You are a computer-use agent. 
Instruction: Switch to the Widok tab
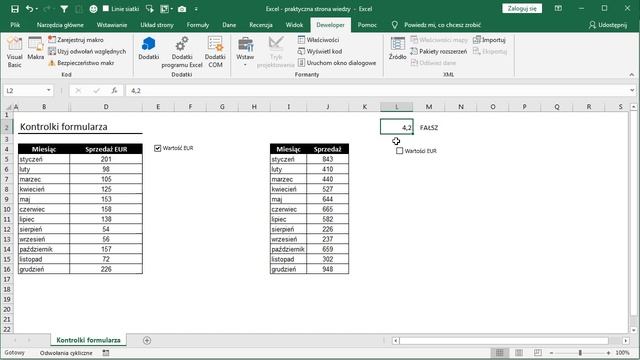294,25
